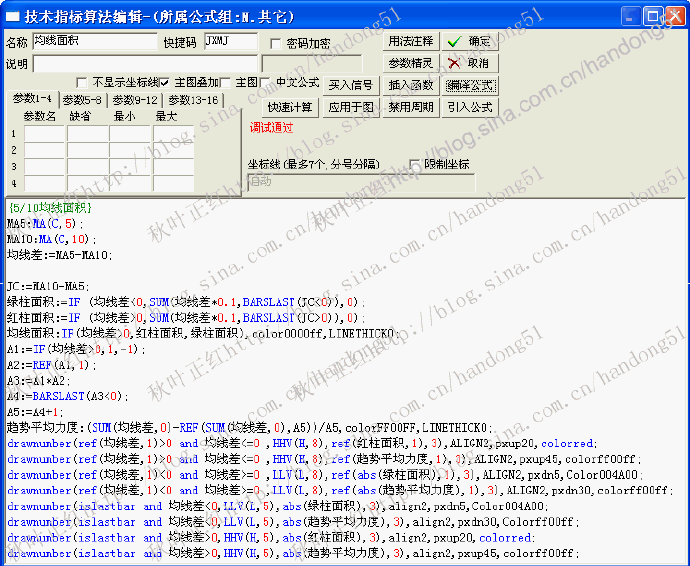Toggle 不显示坐标线 checkbox
The image size is (690, 566).
[81, 82]
